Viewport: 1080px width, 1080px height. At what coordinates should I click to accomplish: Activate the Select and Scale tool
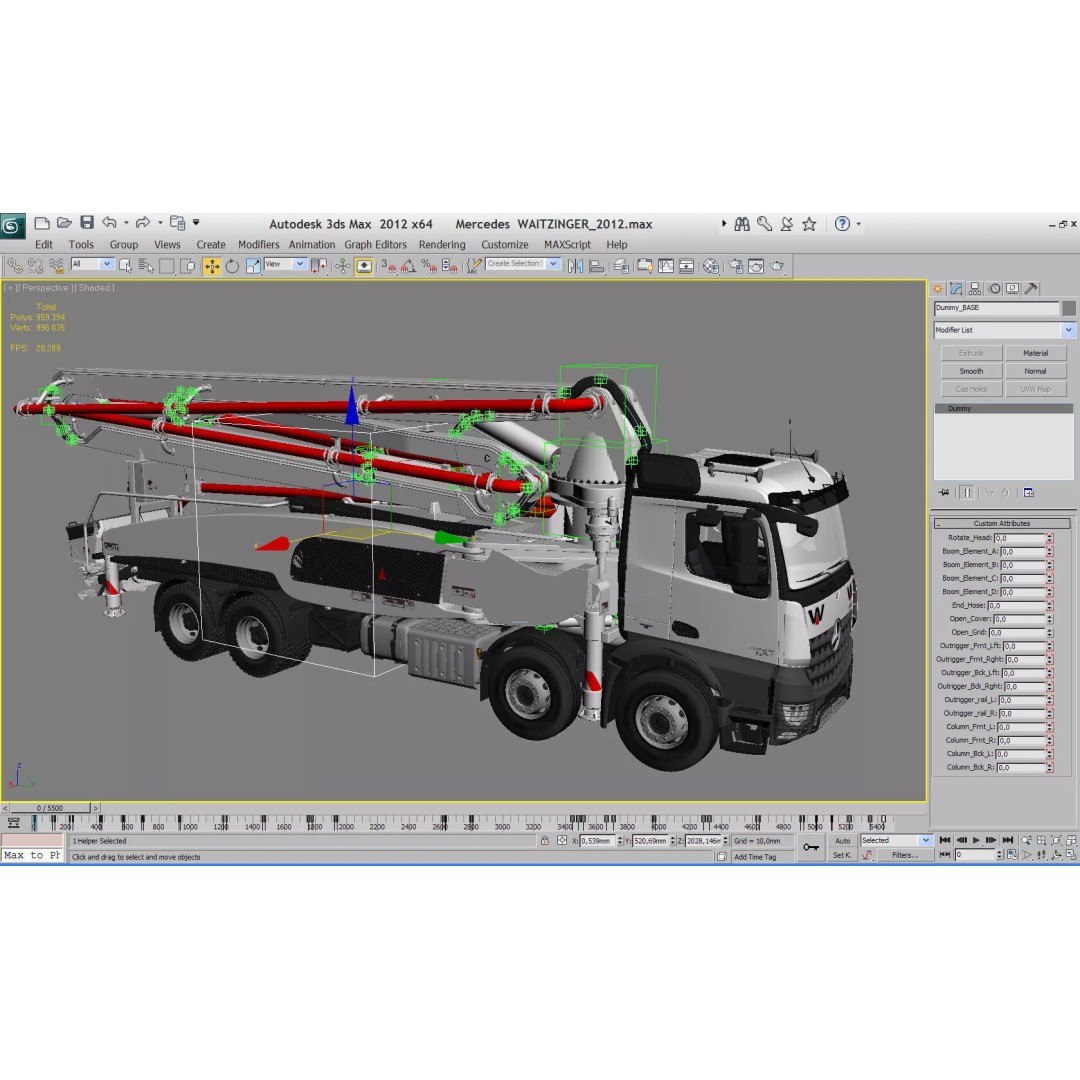[253, 266]
